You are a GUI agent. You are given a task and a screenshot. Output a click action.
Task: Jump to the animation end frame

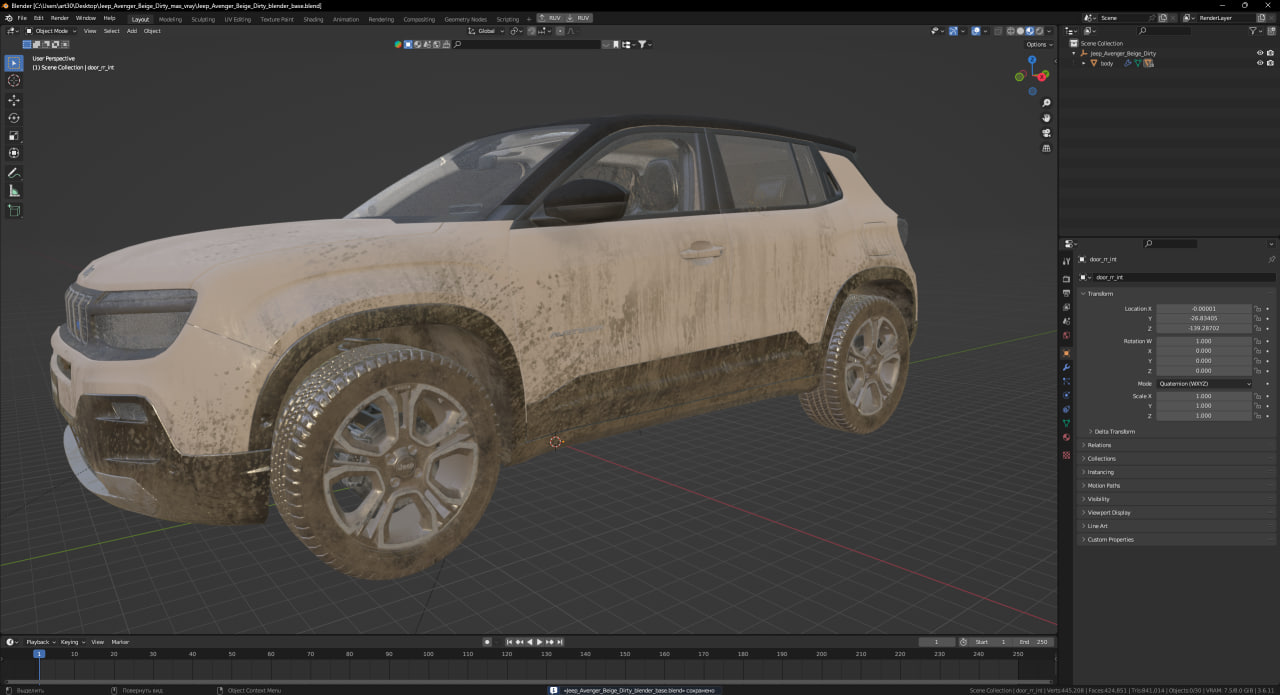[x=559, y=642]
